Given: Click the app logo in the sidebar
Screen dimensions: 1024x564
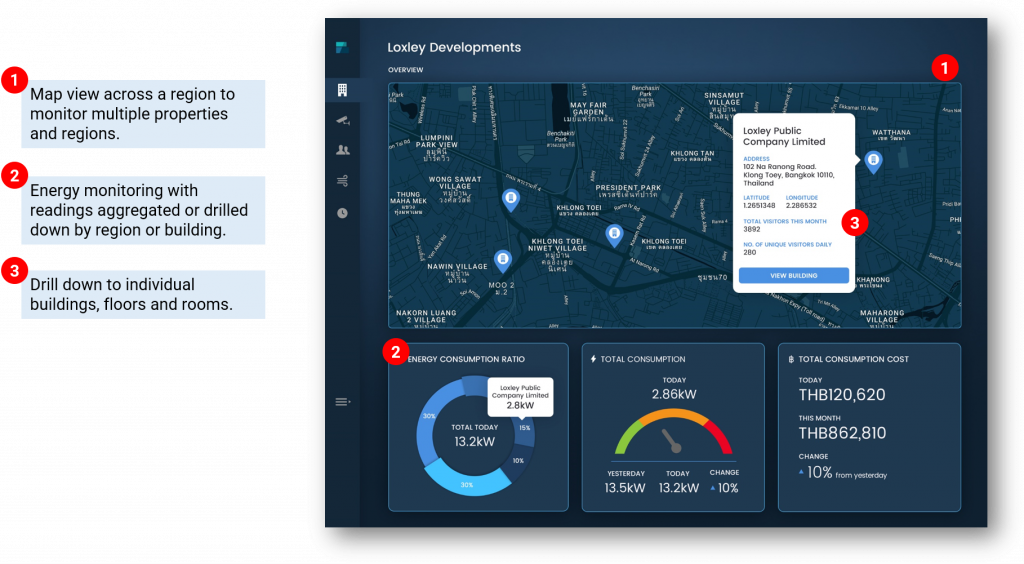Looking at the screenshot, I should 342,48.
